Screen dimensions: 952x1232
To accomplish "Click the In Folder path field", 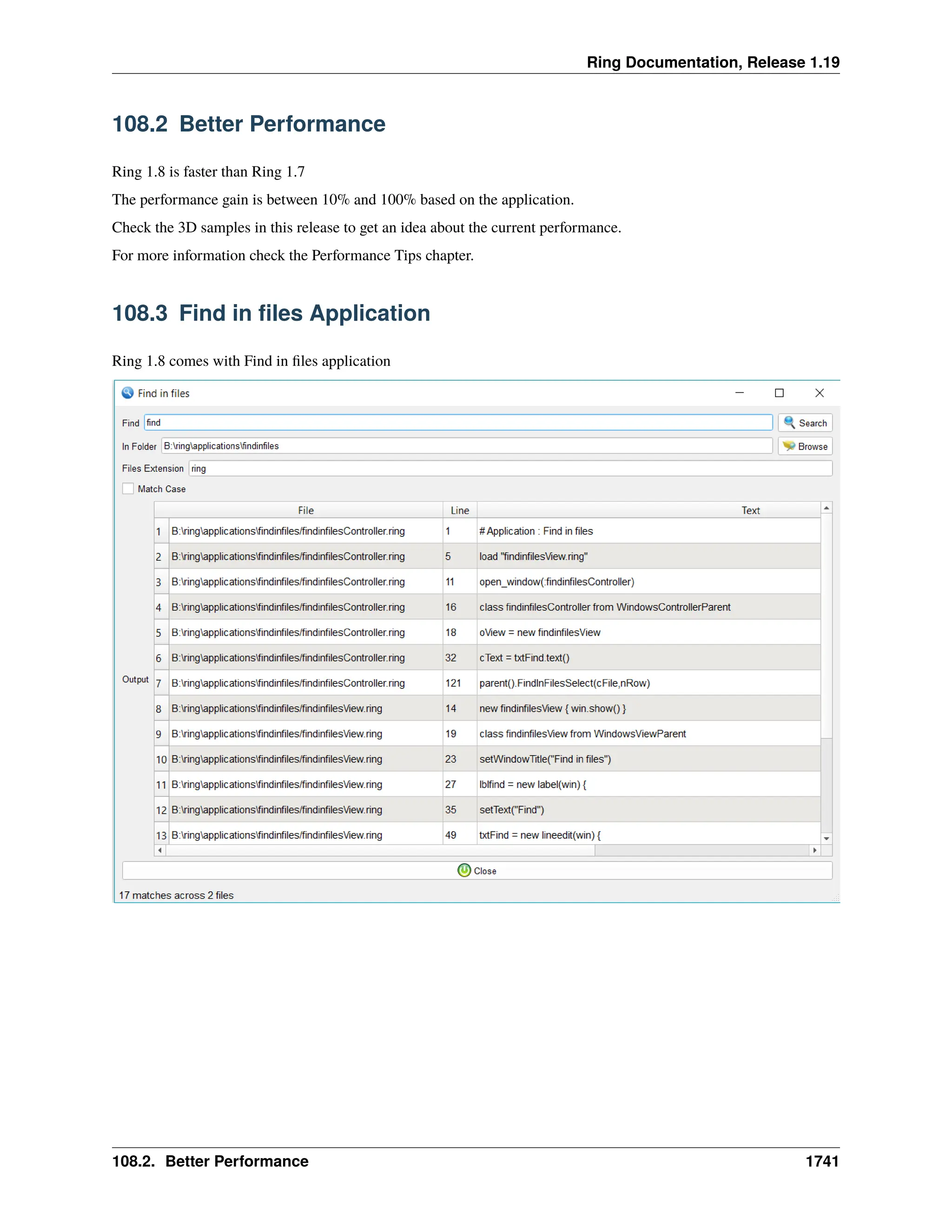I will 466,446.
